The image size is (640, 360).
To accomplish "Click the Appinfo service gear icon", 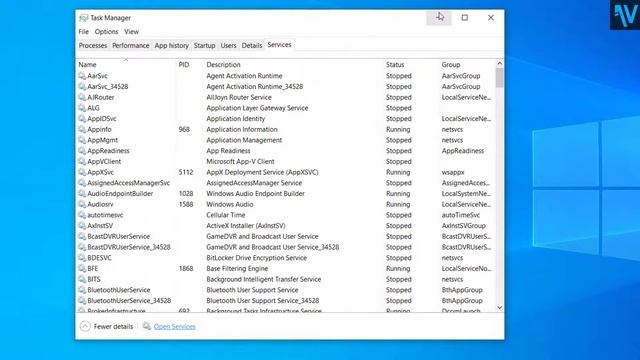I will click(82, 129).
